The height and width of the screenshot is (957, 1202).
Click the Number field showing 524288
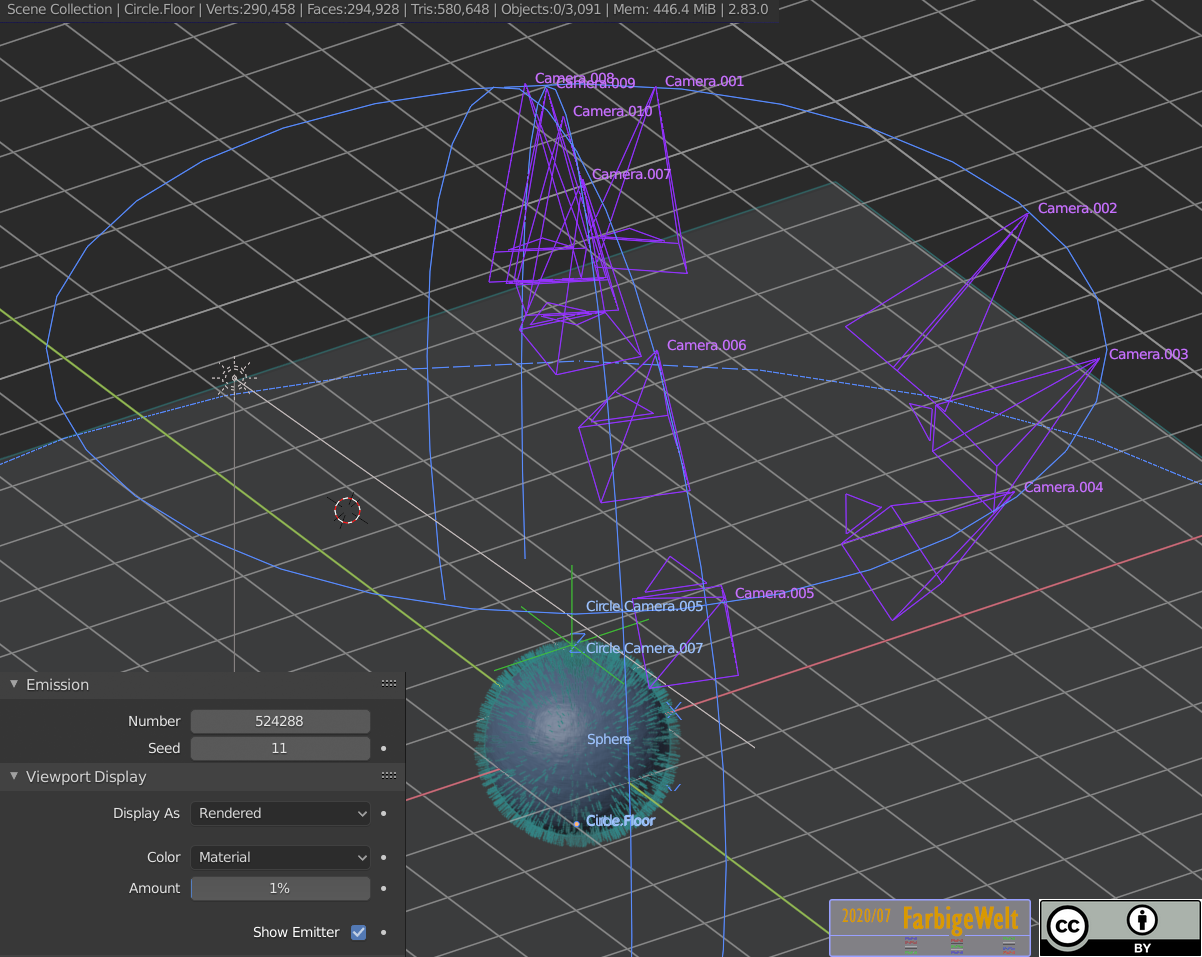(280, 721)
